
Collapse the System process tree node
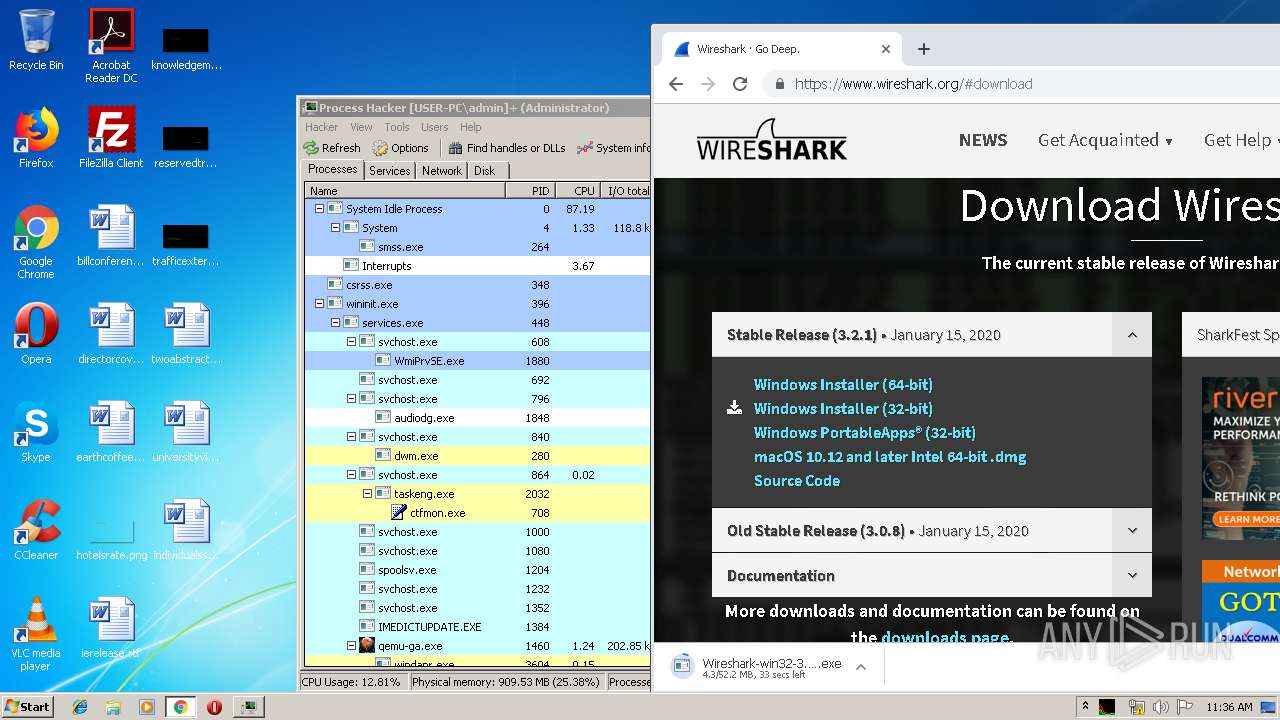(336, 228)
